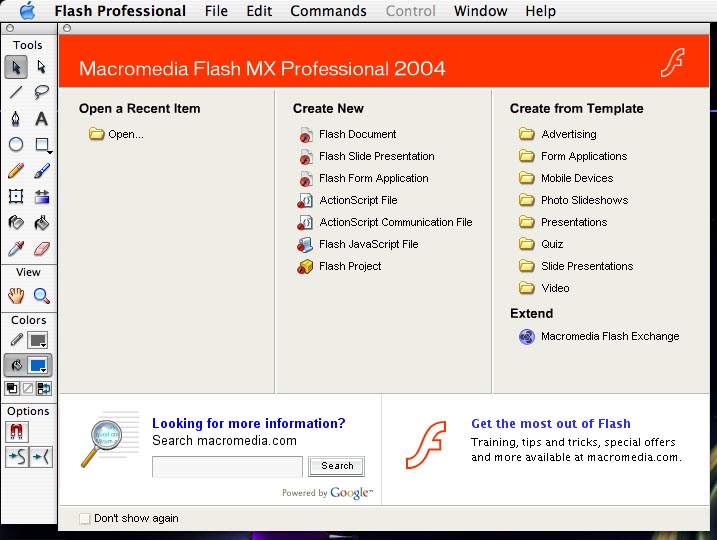Image resolution: width=717 pixels, height=540 pixels.
Task: Select the Eraser tool
Action: click(x=42, y=249)
